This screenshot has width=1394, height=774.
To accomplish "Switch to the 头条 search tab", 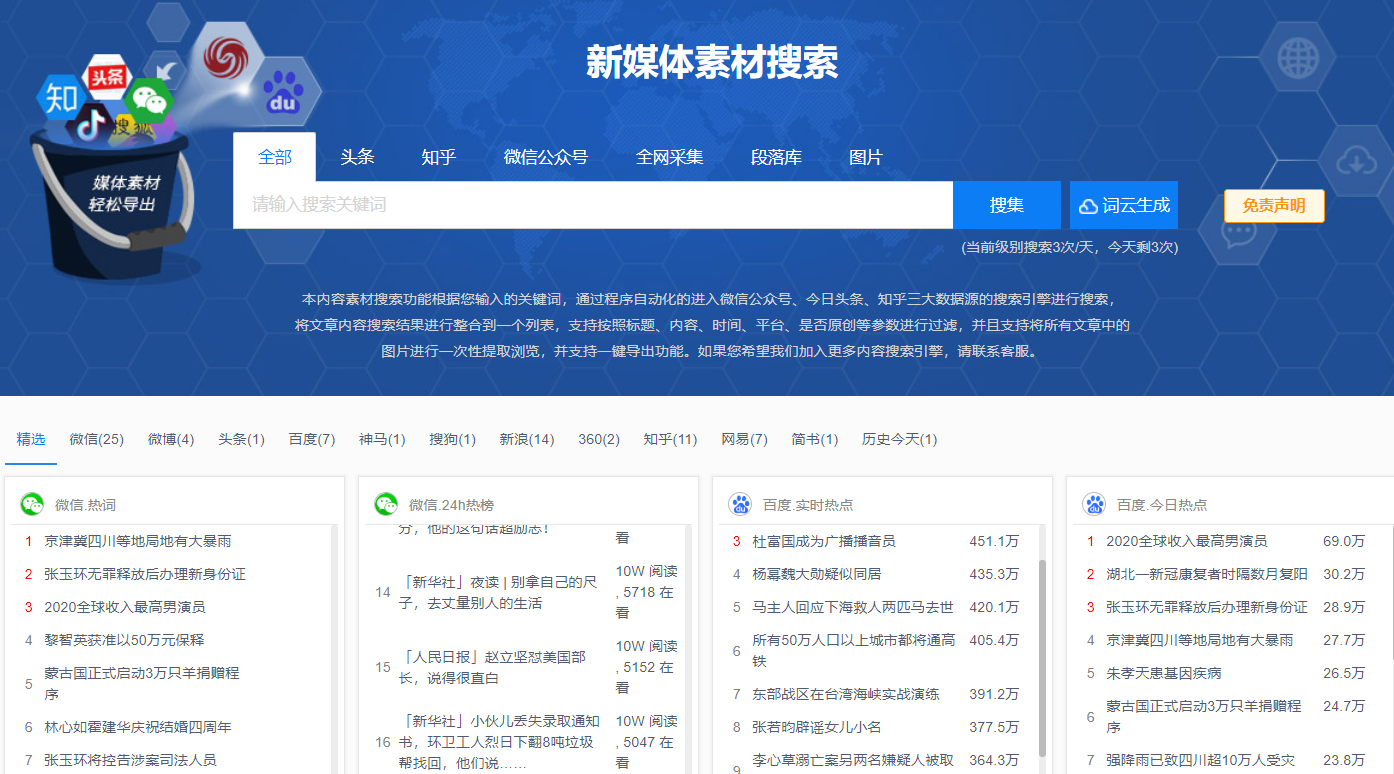I will [x=357, y=157].
